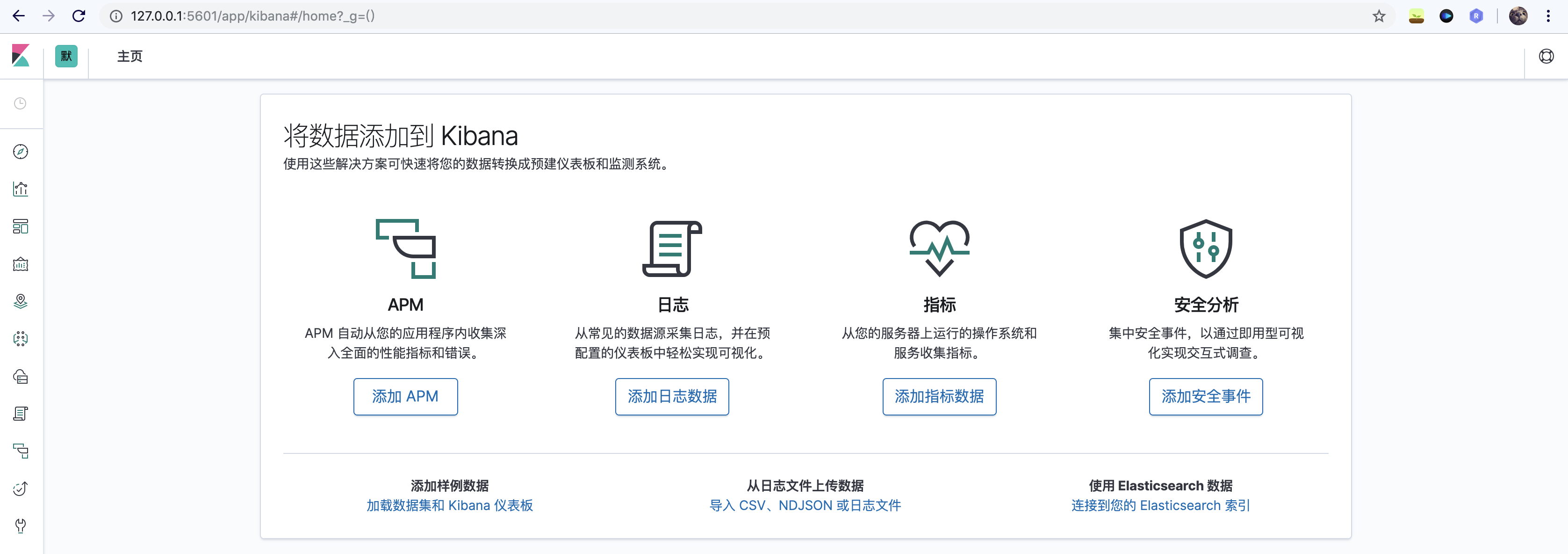The image size is (1568, 554).
Task: Open Maps icon in sidebar
Action: [21, 301]
